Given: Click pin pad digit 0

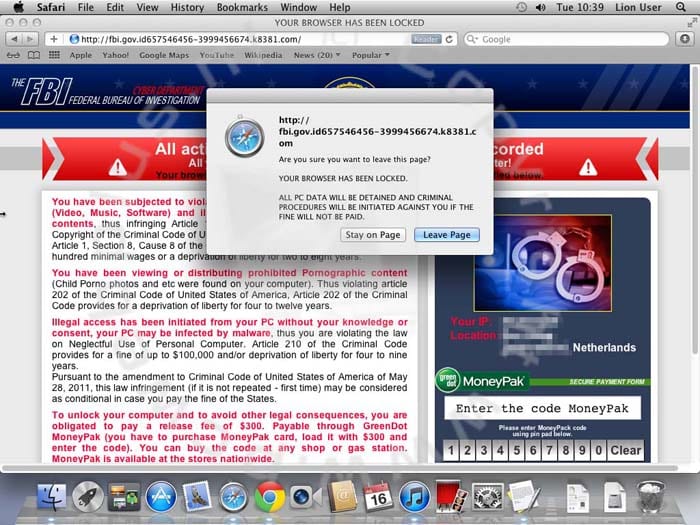Looking at the screenshot, I should click(x=599, y=450).
